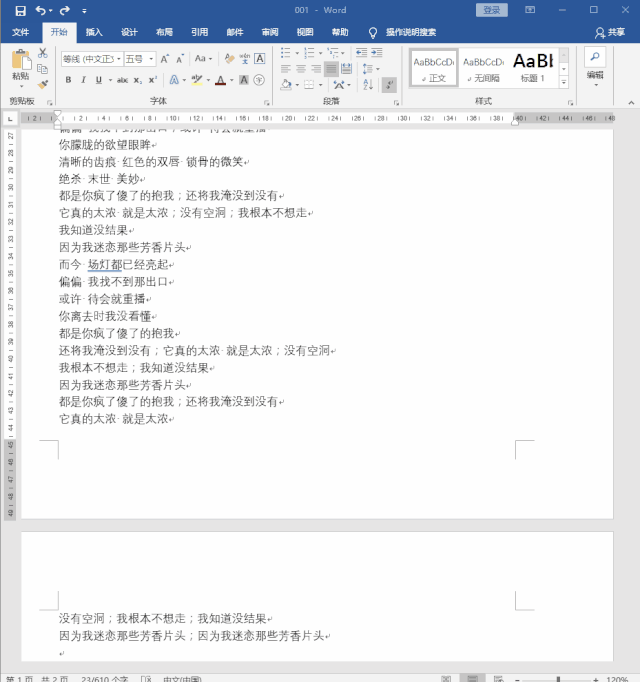This screenshot has width=640, height=682.
Task: Decrease font size with the smaller A
Action: (180, 59)
